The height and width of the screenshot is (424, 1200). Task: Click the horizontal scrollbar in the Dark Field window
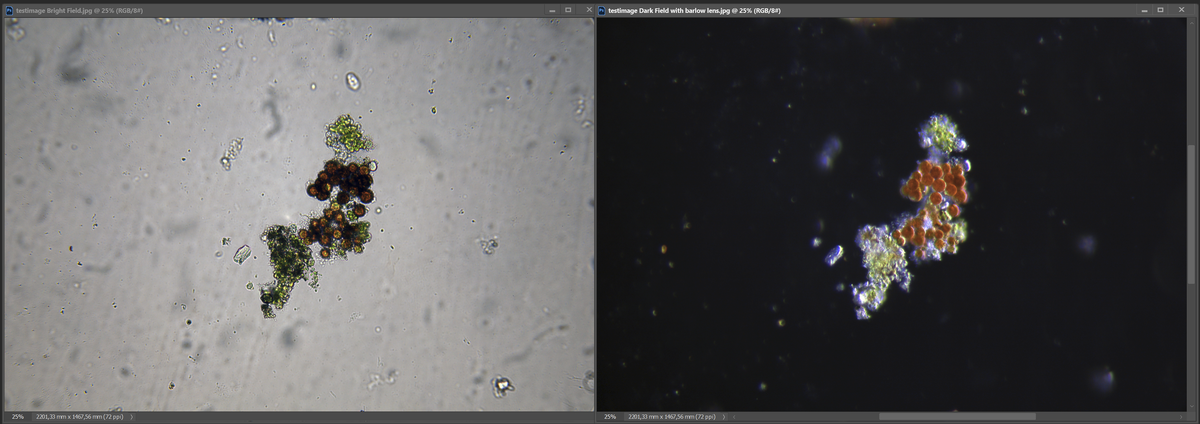click(x=956, y=416)
